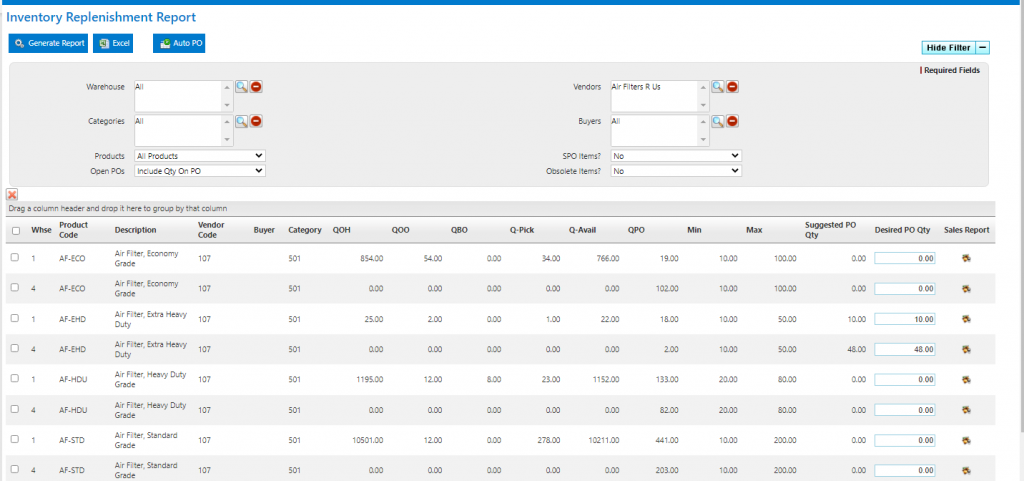
Task: Toggle the select-all header checkbox
Action: 16,230
